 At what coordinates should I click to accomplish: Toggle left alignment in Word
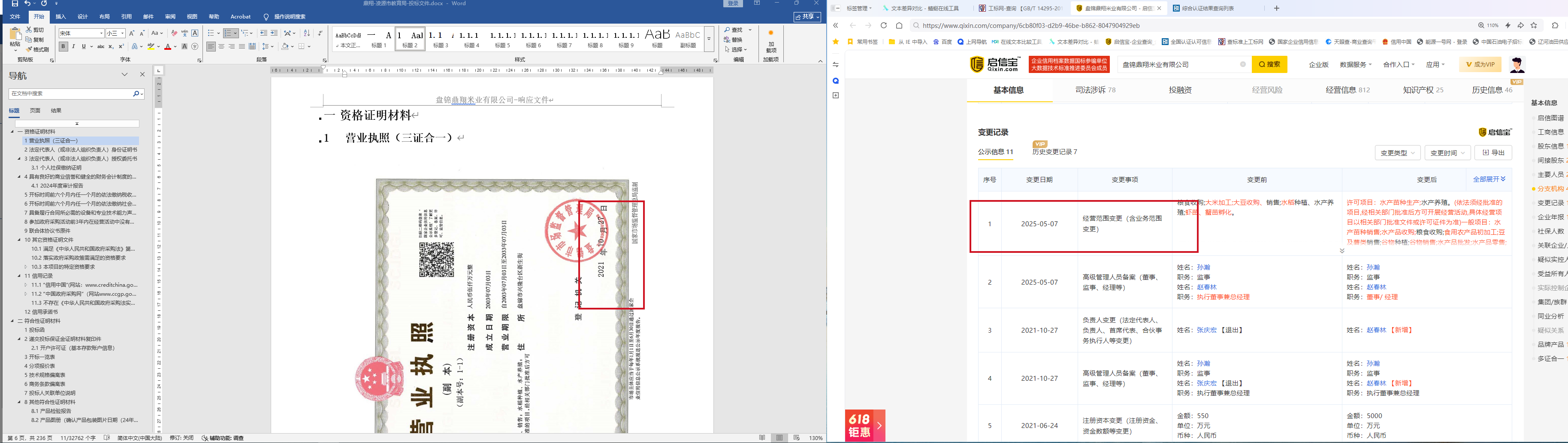[x=211, y=46]
